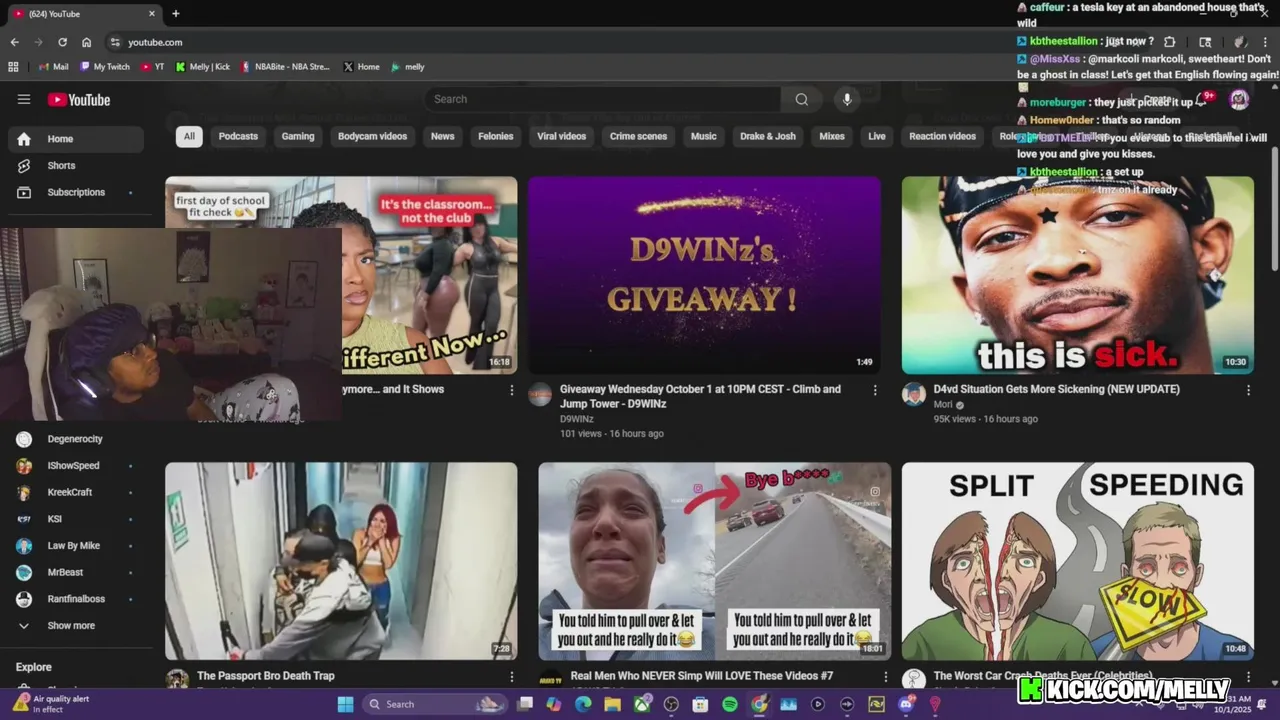Open the Mail bookmark
The image size is (1280, 720).
(54, 67)
